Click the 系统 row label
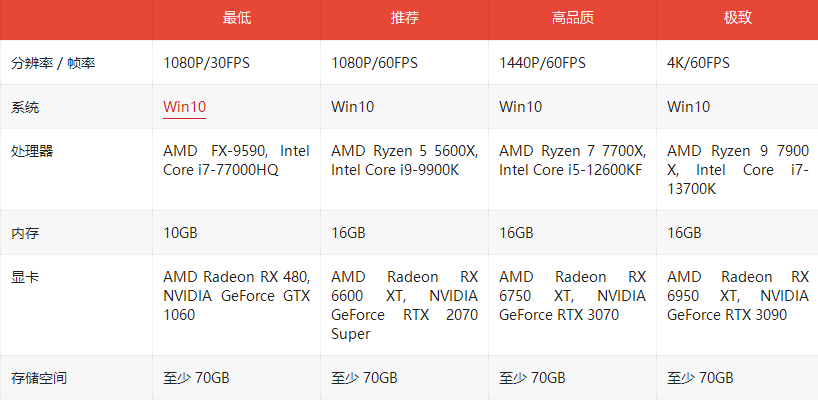Image resolution: width=818 pixels, height=401 pixels. click(x=25, y=108)
